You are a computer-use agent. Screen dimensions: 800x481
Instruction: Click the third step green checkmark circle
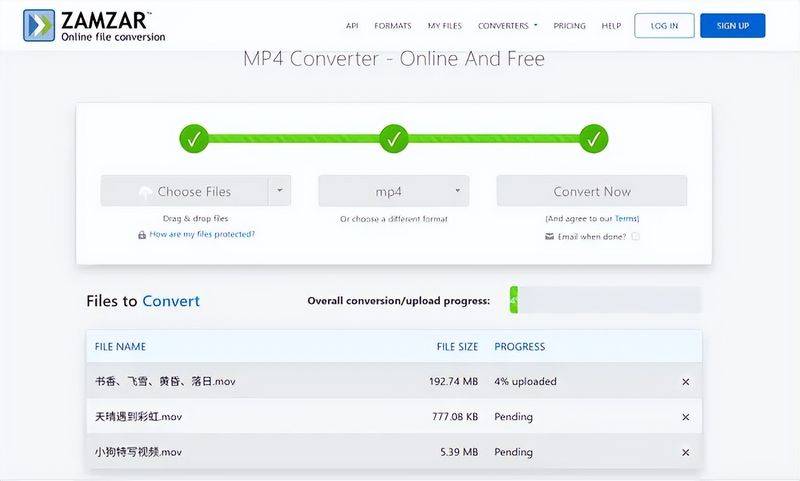coord(593,139)
